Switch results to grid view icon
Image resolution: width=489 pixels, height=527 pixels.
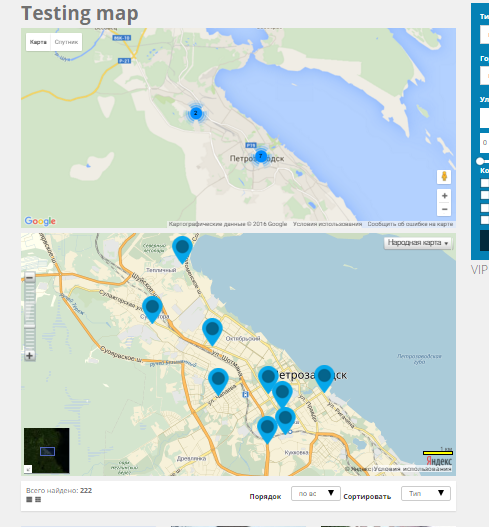[29, 500]
